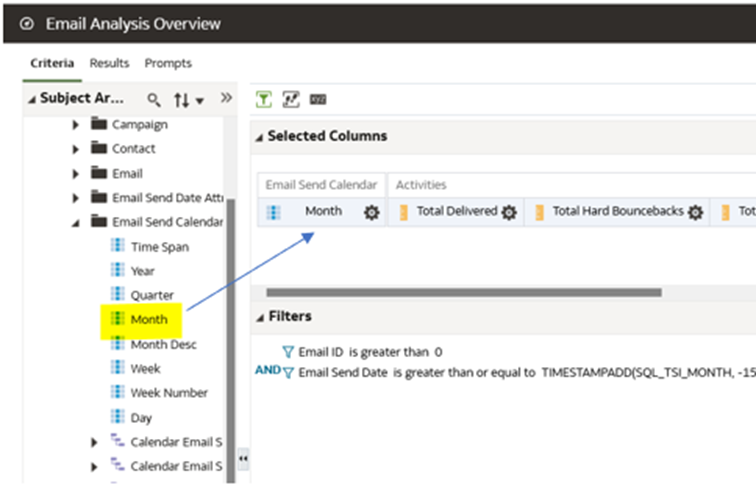756x488 pixels.
Task: Click the Email Send Date filter text
Action: point(527,373)
